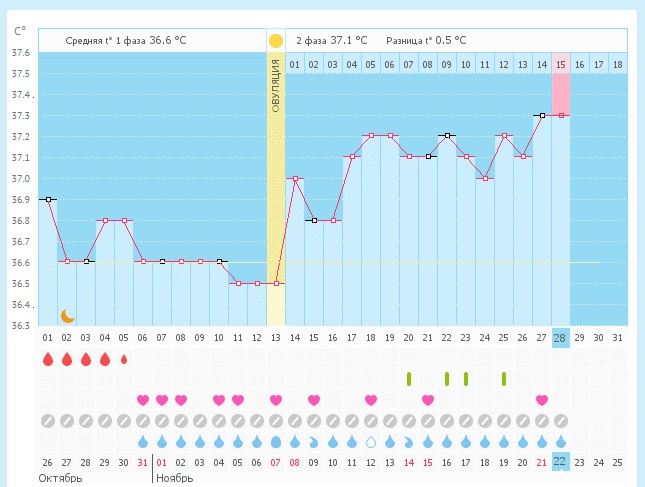Click the empty outlined water drop on day 18
Viewport: 645px width, 487px height.
tap(371, 441)
